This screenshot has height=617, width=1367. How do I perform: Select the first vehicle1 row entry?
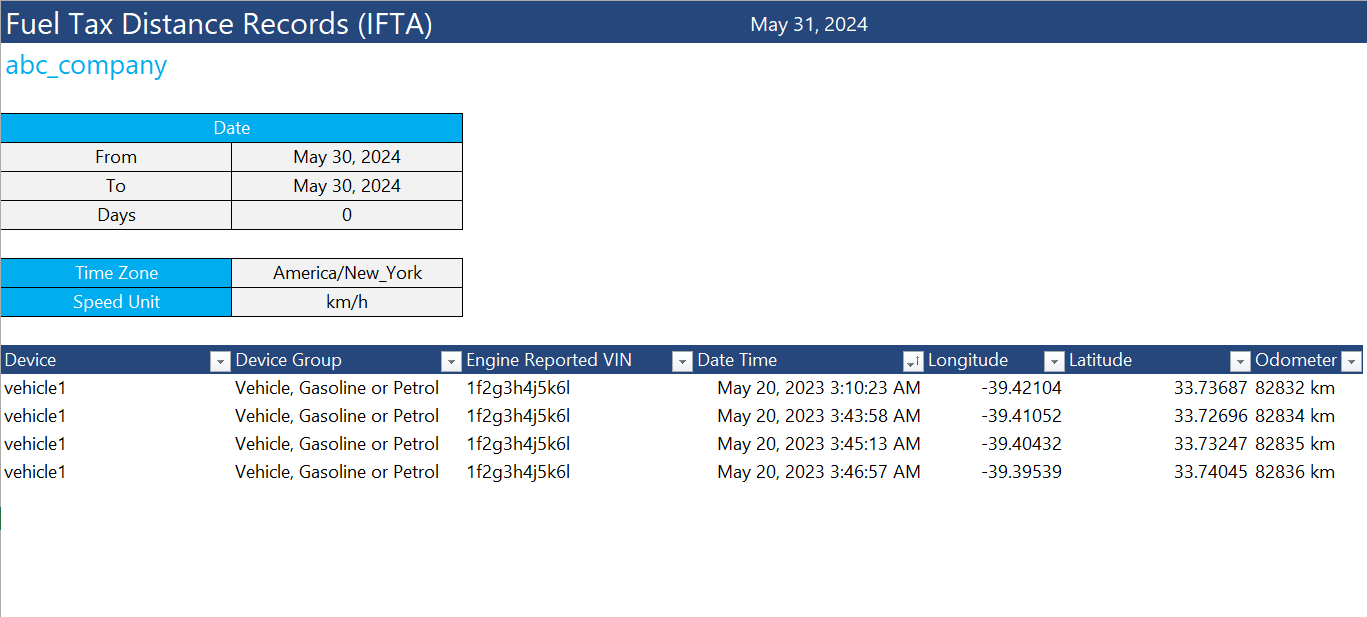35,388
